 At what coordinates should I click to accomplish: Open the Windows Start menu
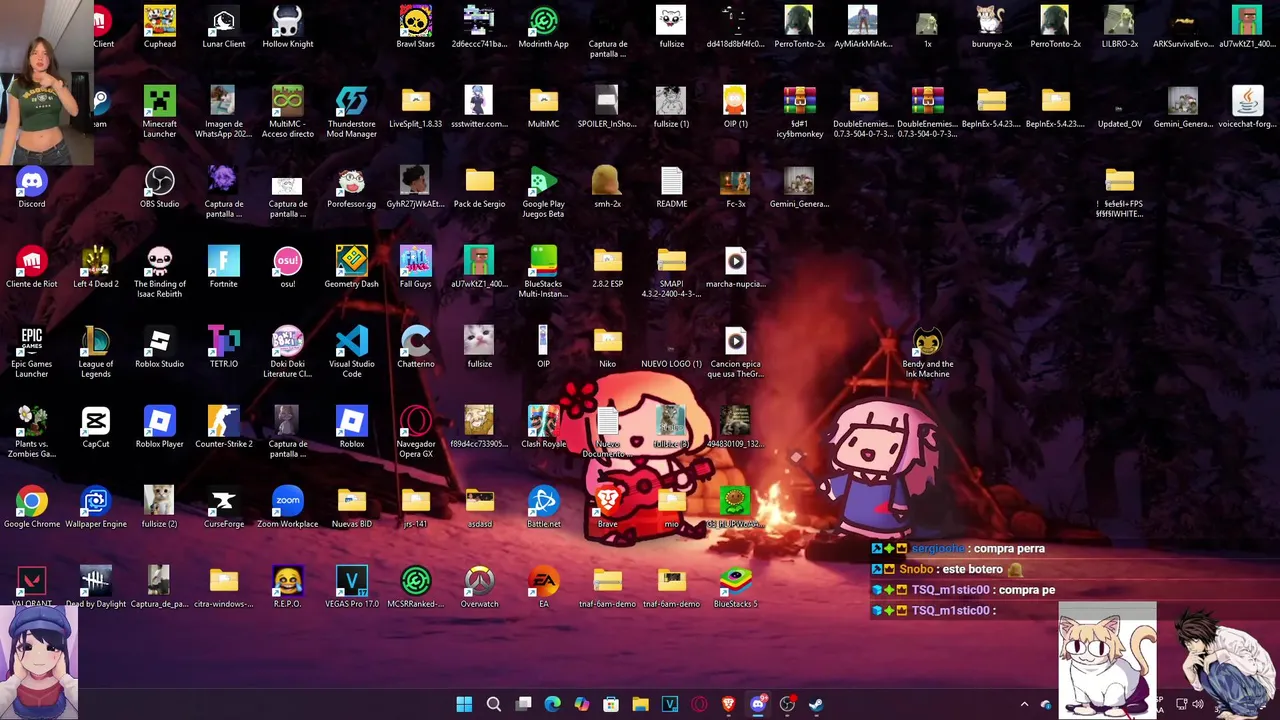tap(464, 704)
